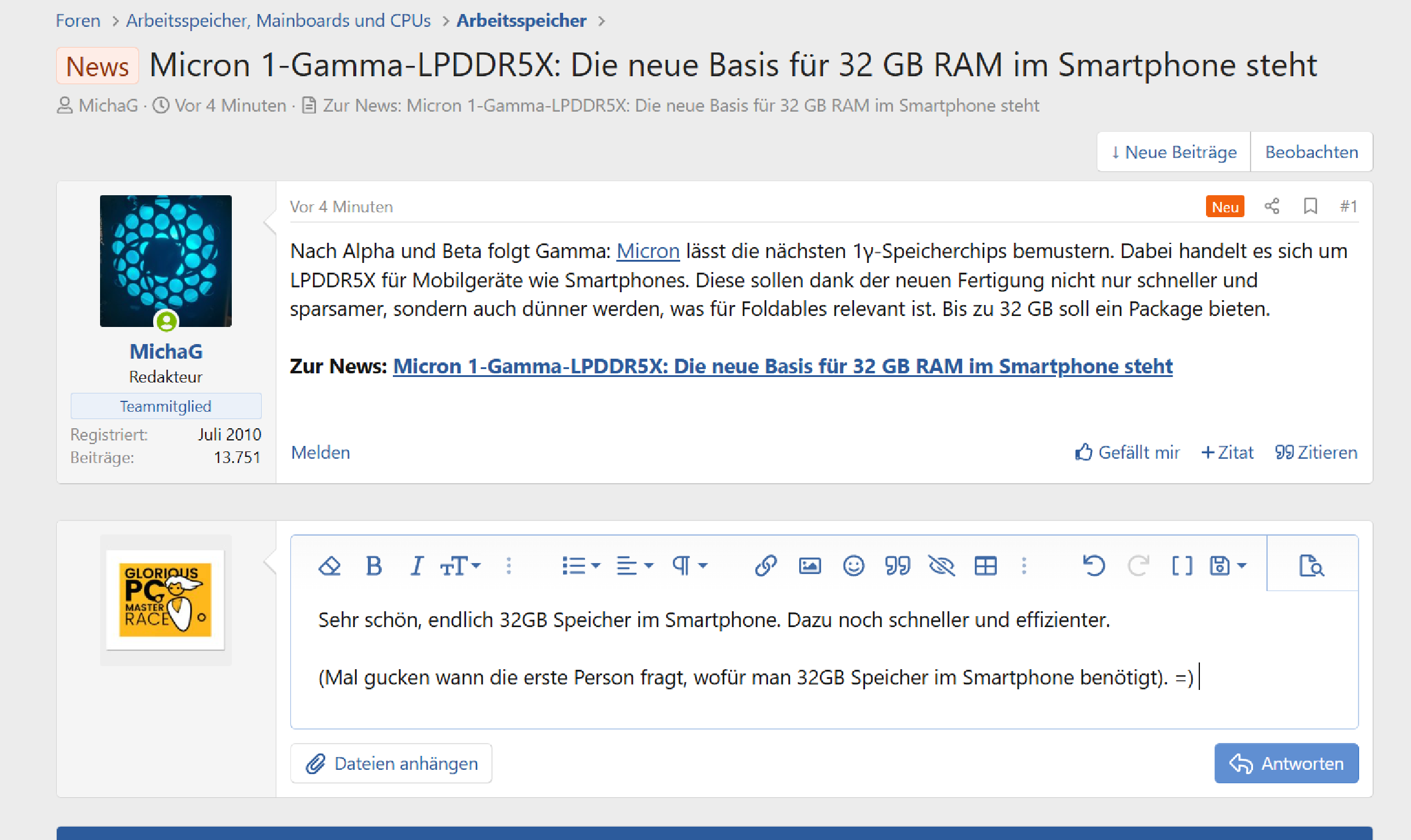Open the text alignment dropdown
The image size is (1411, 840).
point(634,565)
